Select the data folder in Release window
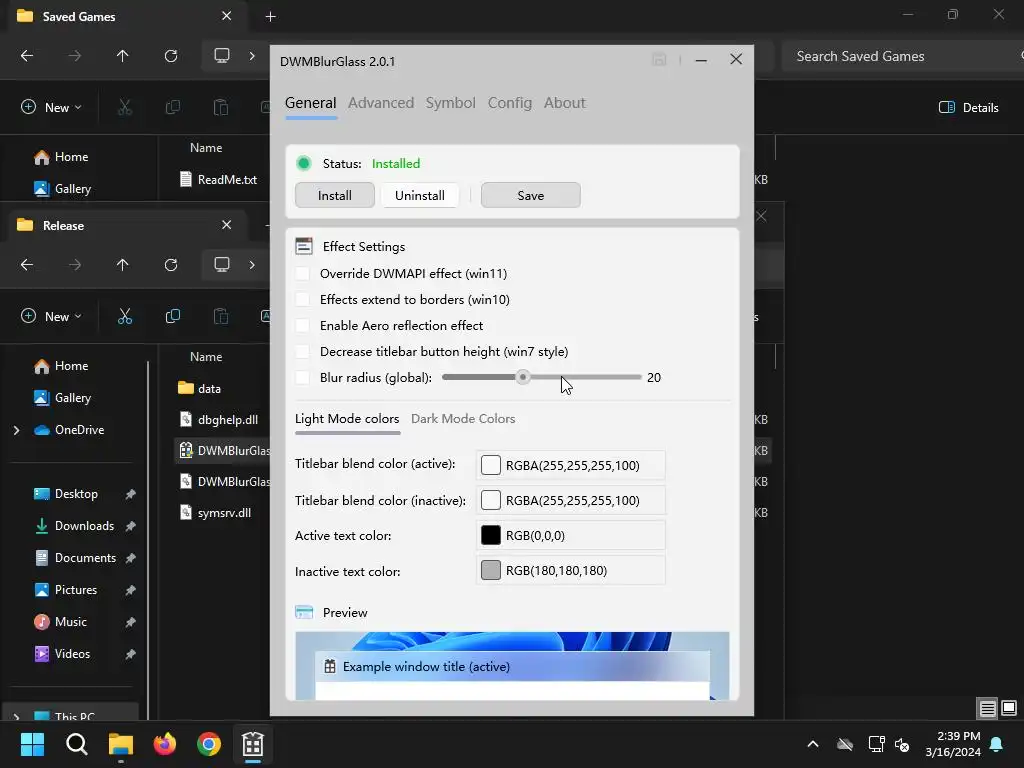 click(x=200, y=388)
